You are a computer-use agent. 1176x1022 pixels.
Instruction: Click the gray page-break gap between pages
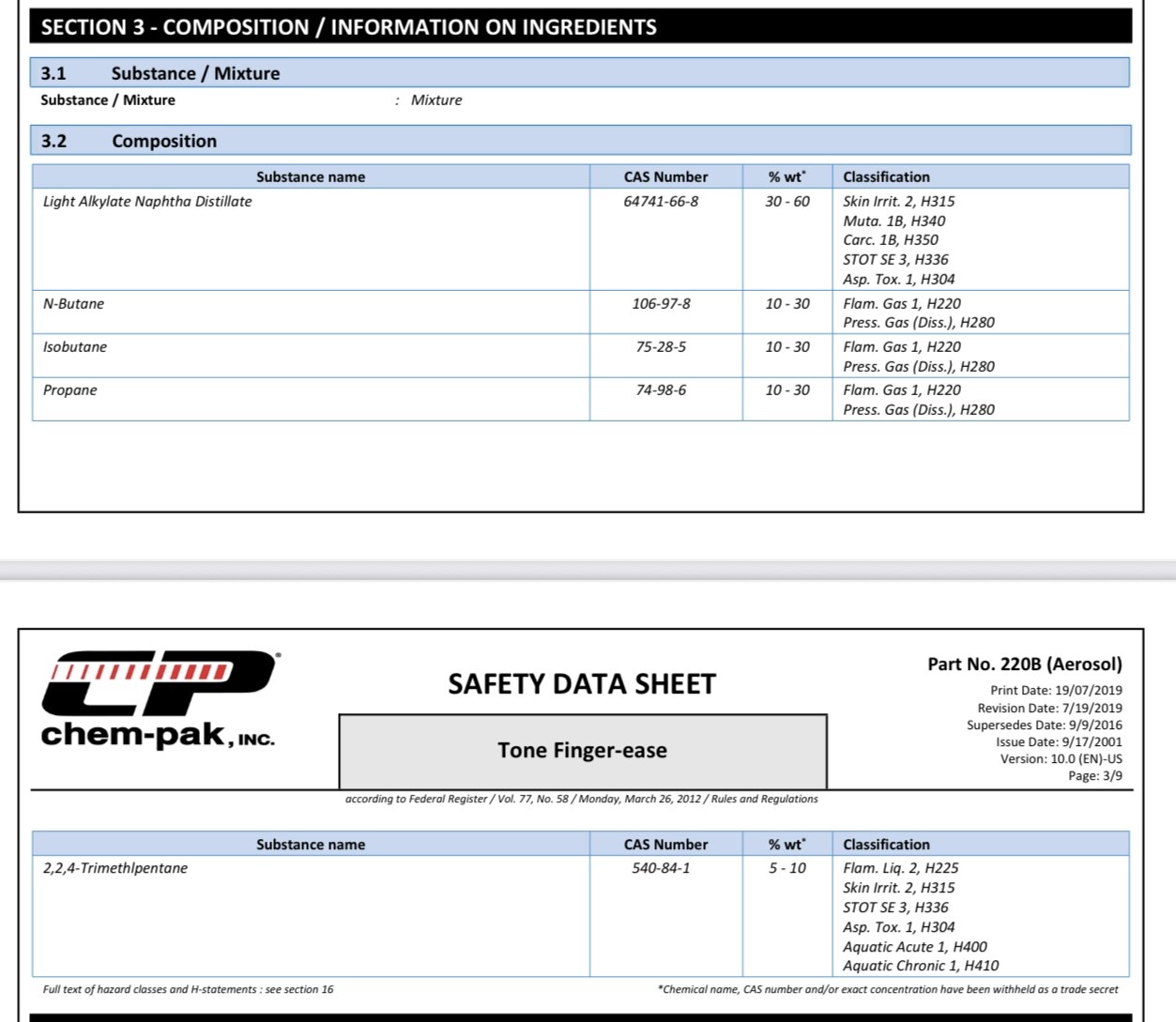[588, 570]
